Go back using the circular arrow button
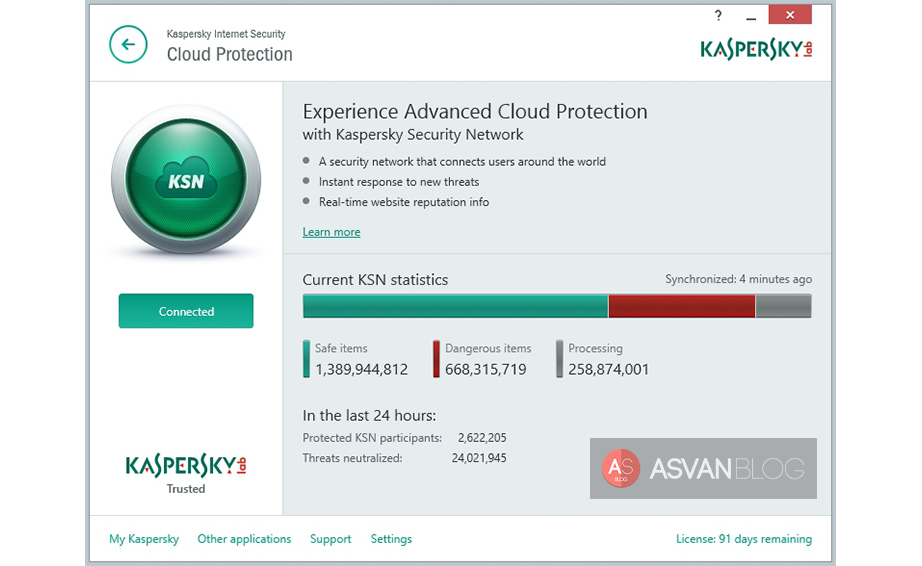922x566 pixels. tap(128, 44)
